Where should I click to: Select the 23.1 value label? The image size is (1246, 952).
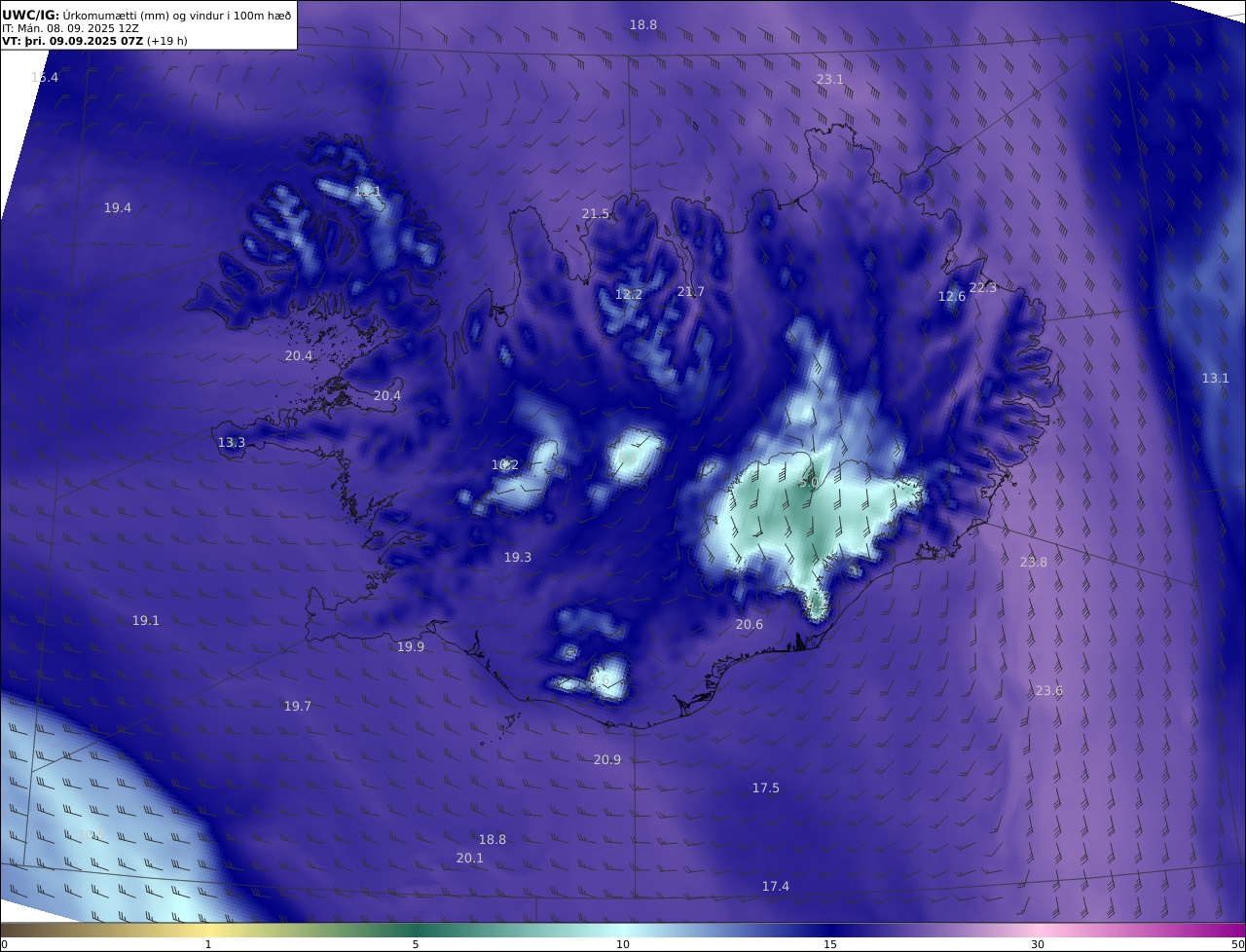[830, 79]
